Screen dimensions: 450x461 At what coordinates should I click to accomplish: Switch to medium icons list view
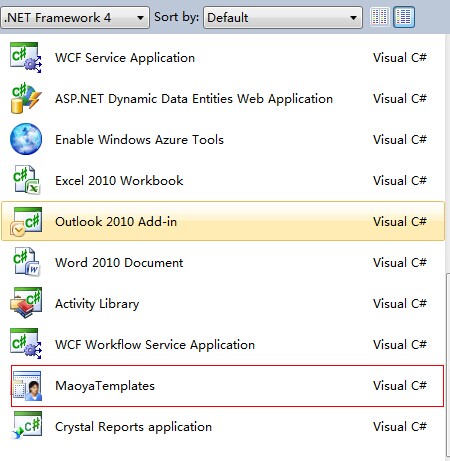pyautogui.click(x=404, y=17)
